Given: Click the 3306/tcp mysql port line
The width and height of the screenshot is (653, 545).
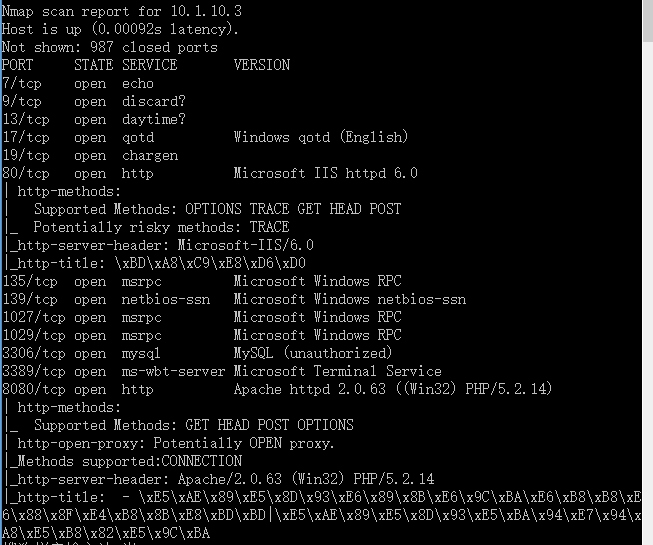Looking at the screenshot, I should point(197,353).
